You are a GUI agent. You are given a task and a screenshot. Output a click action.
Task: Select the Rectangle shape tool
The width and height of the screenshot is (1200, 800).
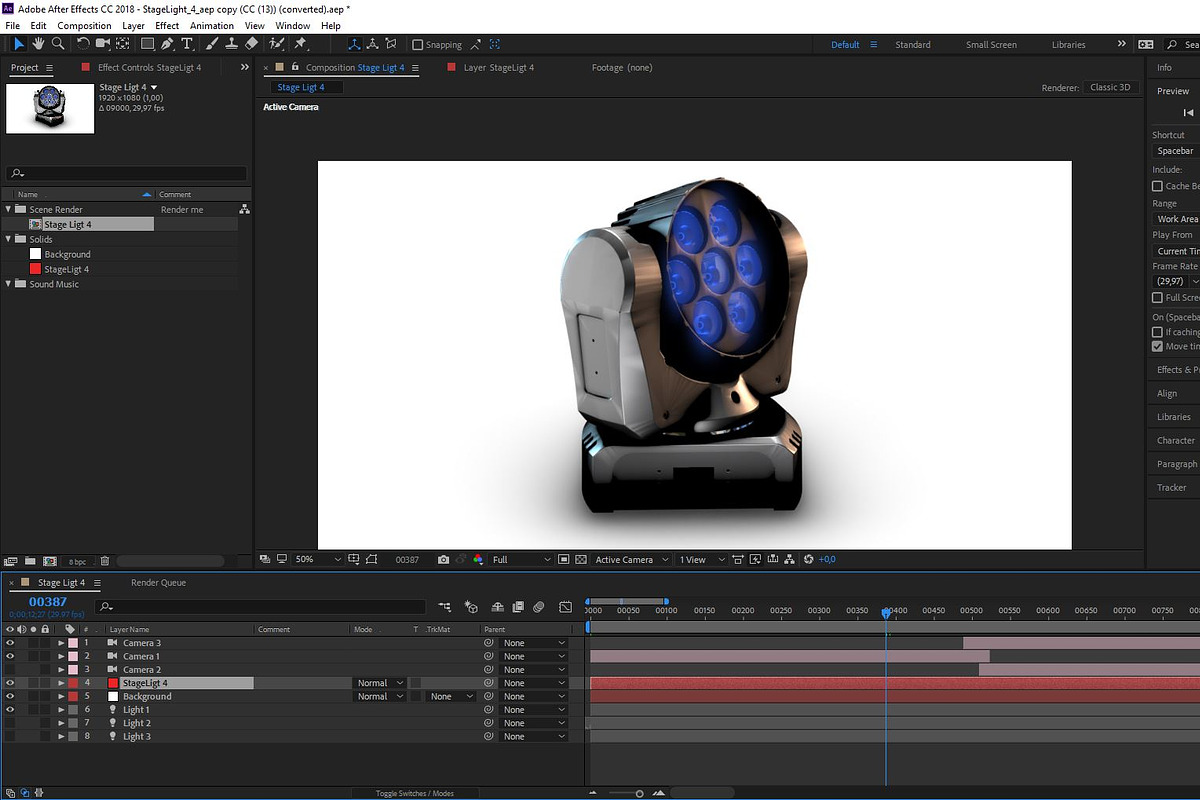(x=147, y=44)
